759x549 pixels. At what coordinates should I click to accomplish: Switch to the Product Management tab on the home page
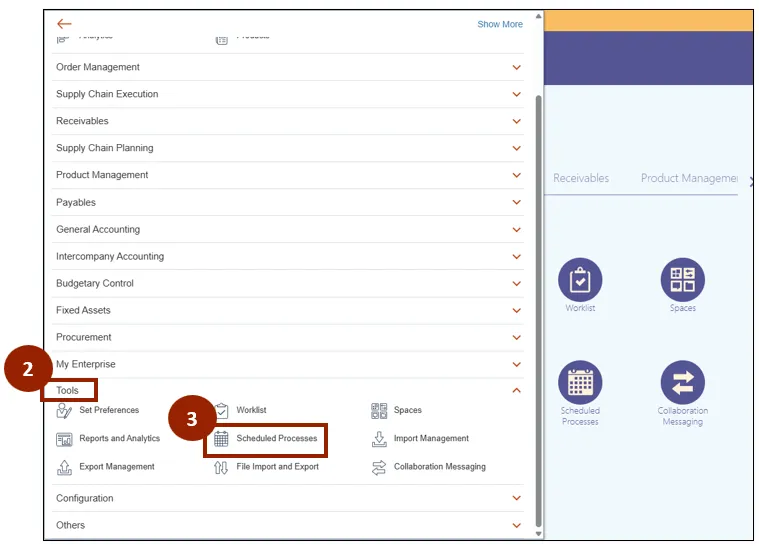689,178
